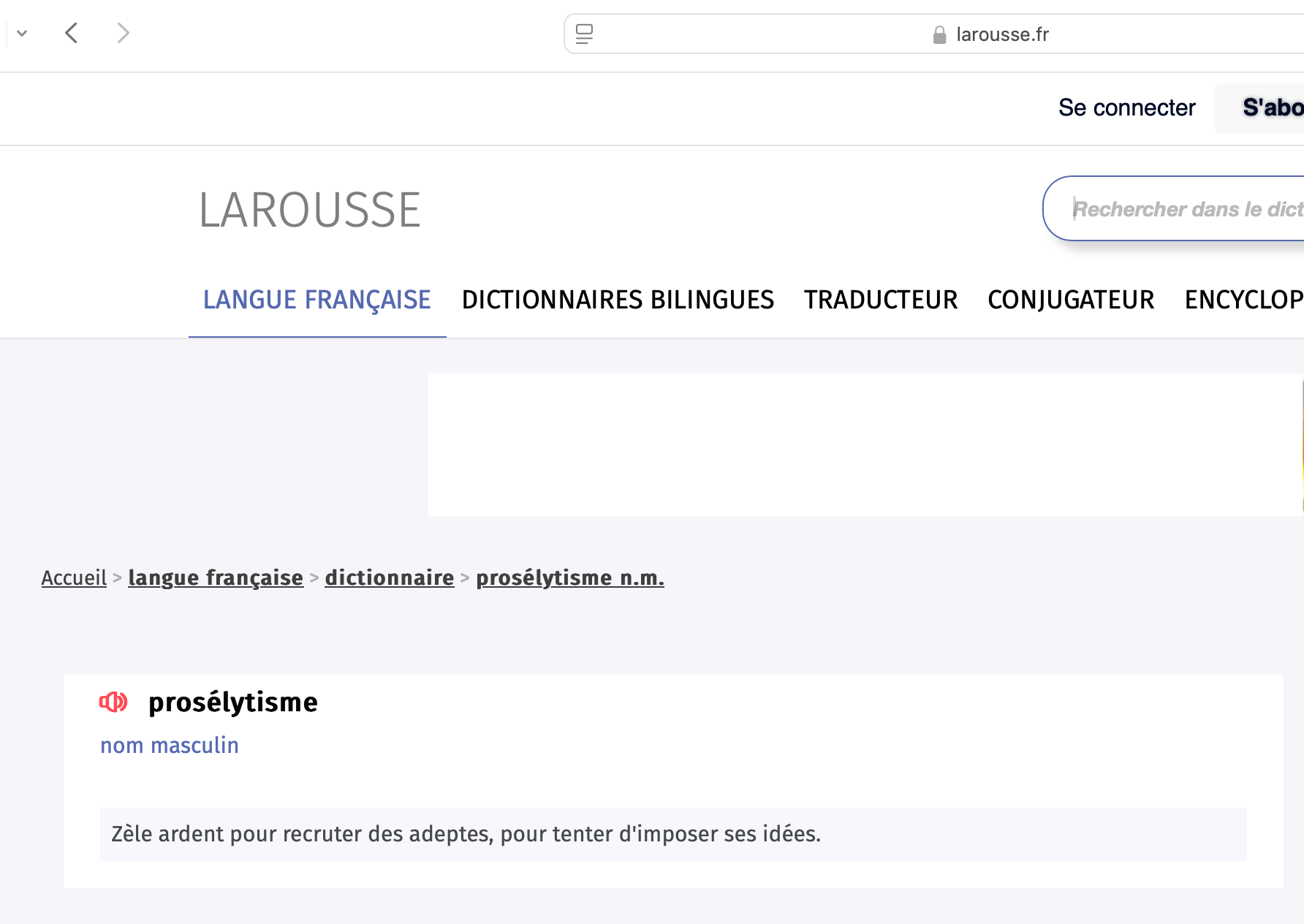
Task: Open the LANGUE FRANÇAISE tab
Action: pyautogui.click(x=316, y=300)
